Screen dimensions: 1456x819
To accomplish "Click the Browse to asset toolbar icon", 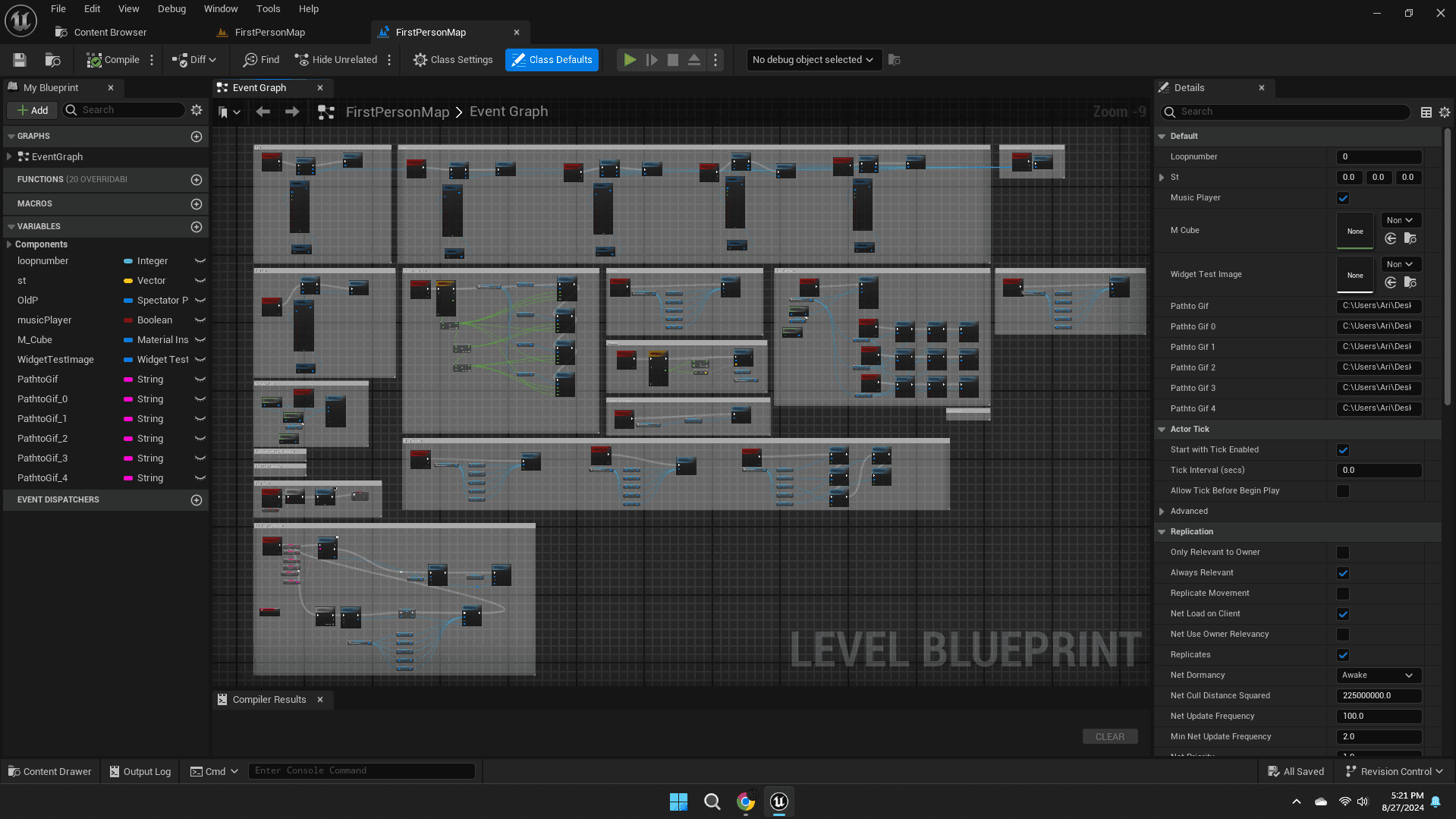I will click(x=52, y=60).
